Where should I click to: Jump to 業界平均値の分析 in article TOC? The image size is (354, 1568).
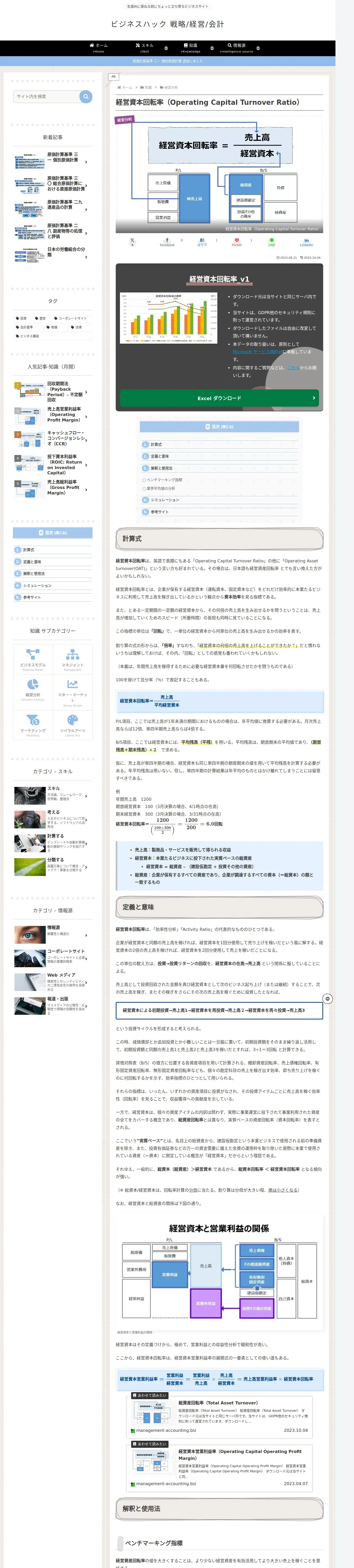point(161,488)
